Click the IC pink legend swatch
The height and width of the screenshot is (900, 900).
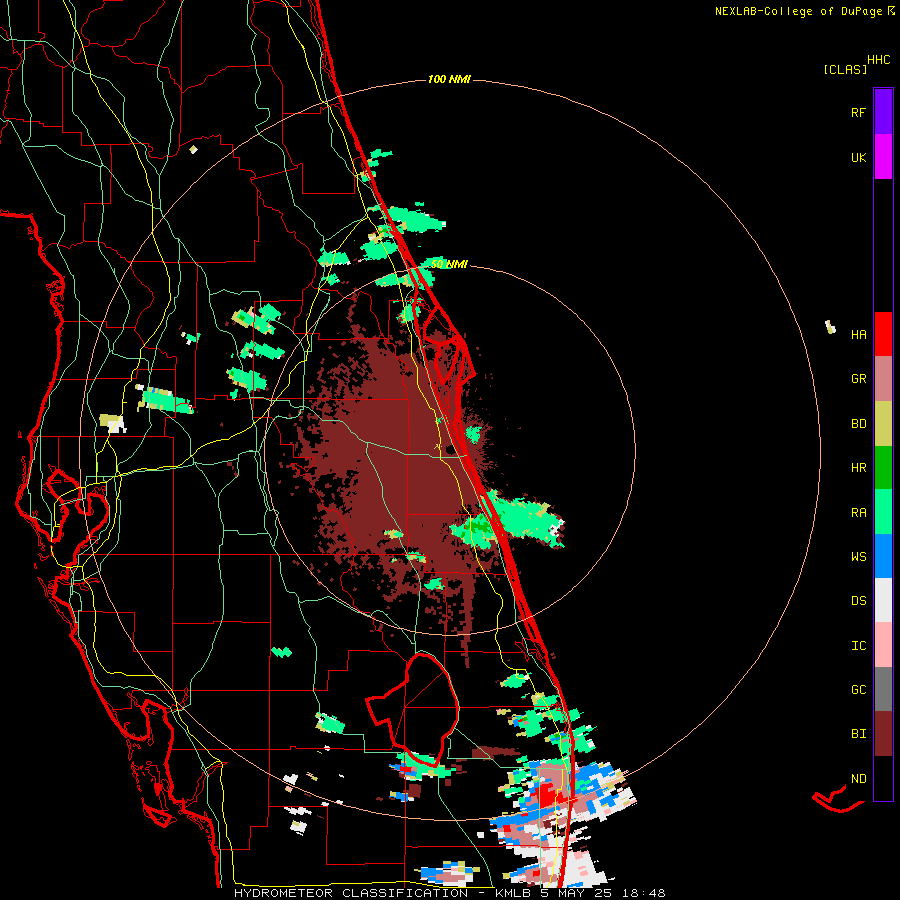coord(883,645)
